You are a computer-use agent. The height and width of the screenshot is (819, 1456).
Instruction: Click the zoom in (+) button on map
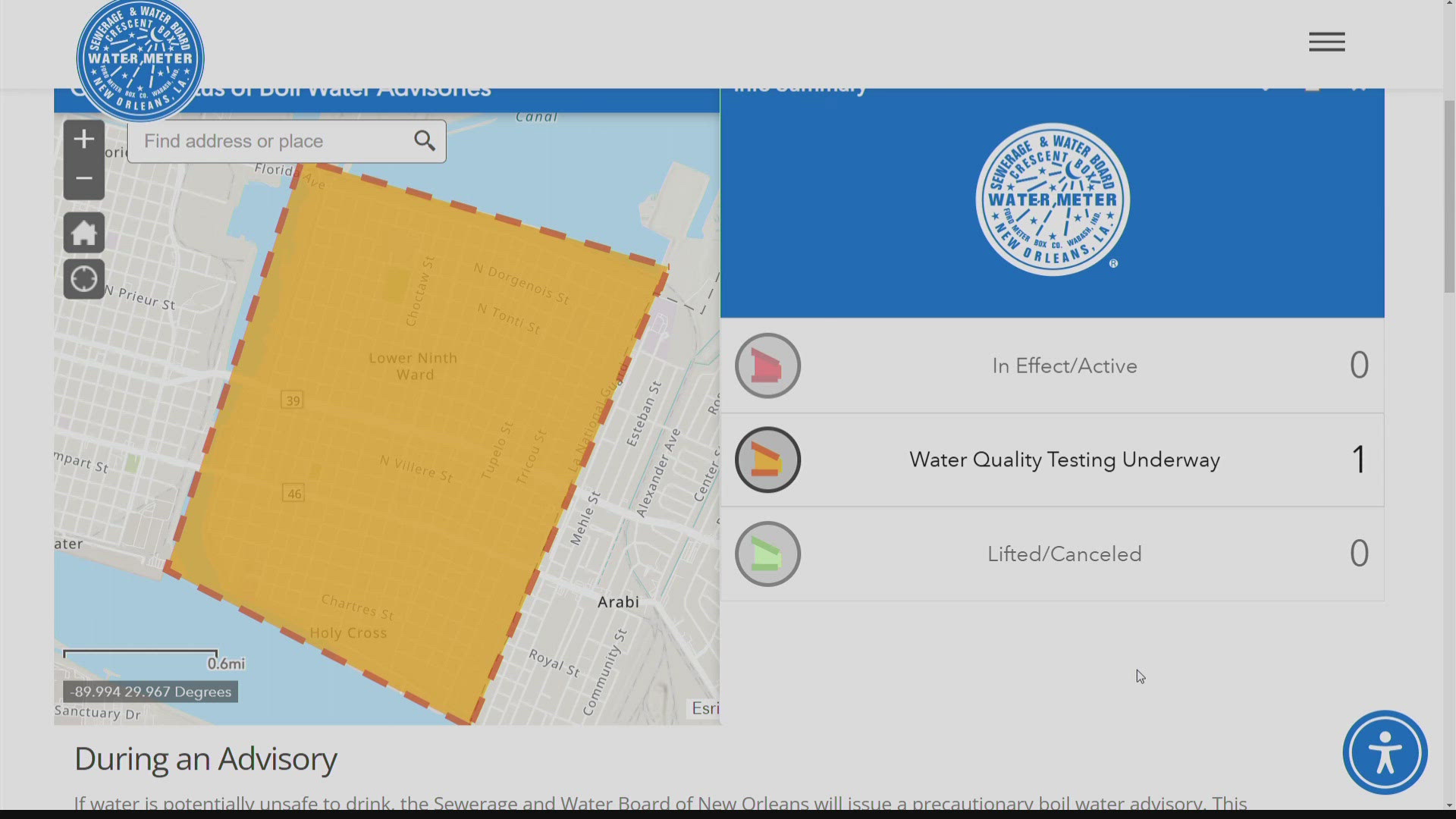pyautogui.click(x=83, y=137)
